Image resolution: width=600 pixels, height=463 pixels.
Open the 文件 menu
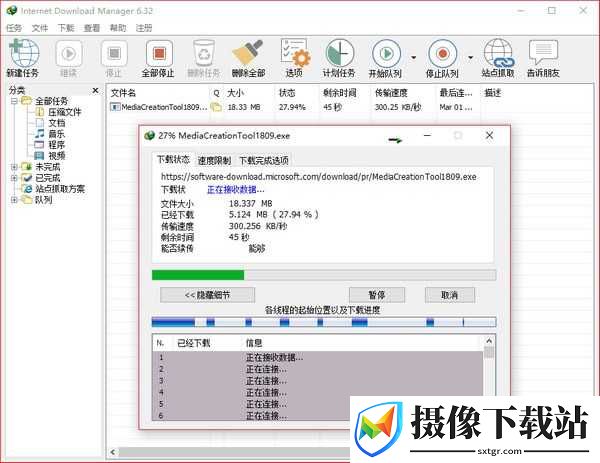pos(40,28)
